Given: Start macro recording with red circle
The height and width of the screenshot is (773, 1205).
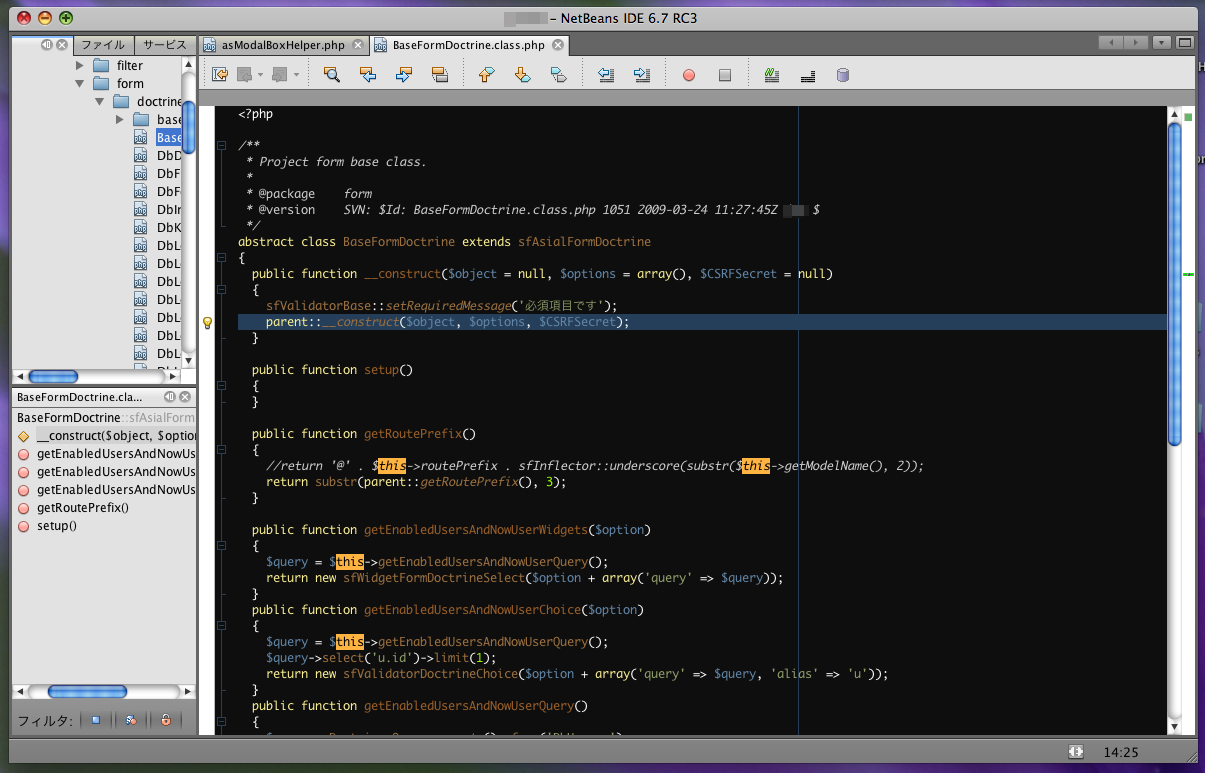Looking at the screenshot, I should tap(689, 75).
